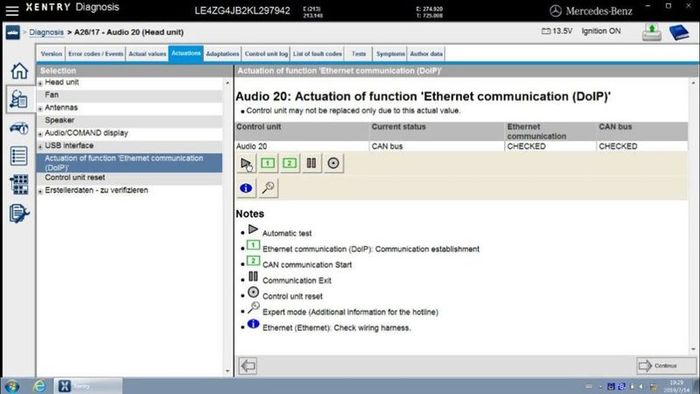Image resolution: width=700 pixels, height=394 pixels.
Task: Click the Control unit reset circle button
Action: [x=333, y=163]
